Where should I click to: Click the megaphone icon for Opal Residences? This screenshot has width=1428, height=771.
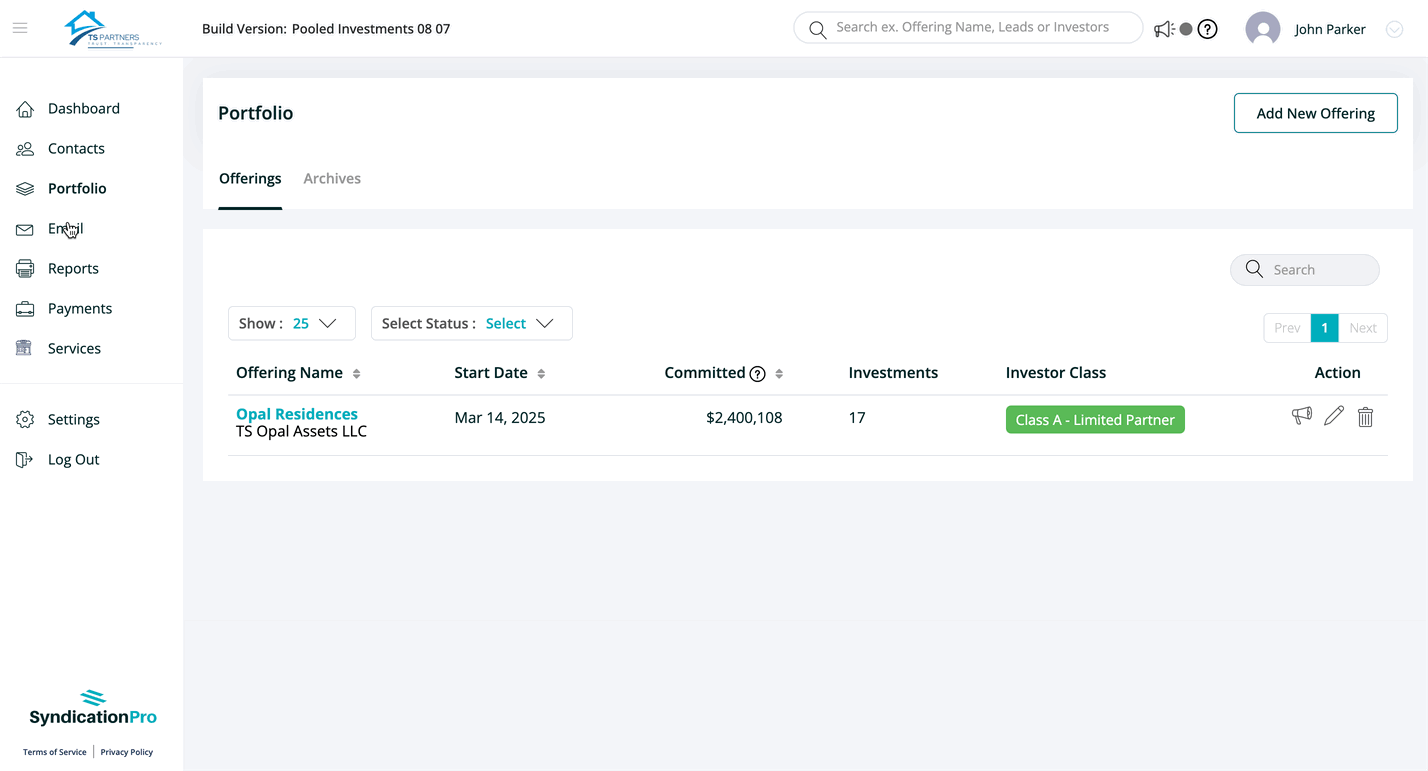tap(1301, 416)
